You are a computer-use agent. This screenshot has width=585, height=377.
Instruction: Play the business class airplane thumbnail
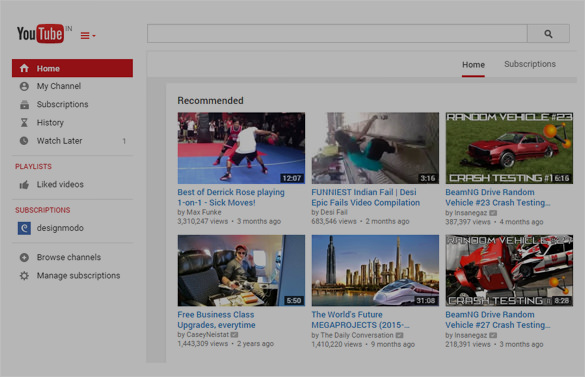pos(241,270)
